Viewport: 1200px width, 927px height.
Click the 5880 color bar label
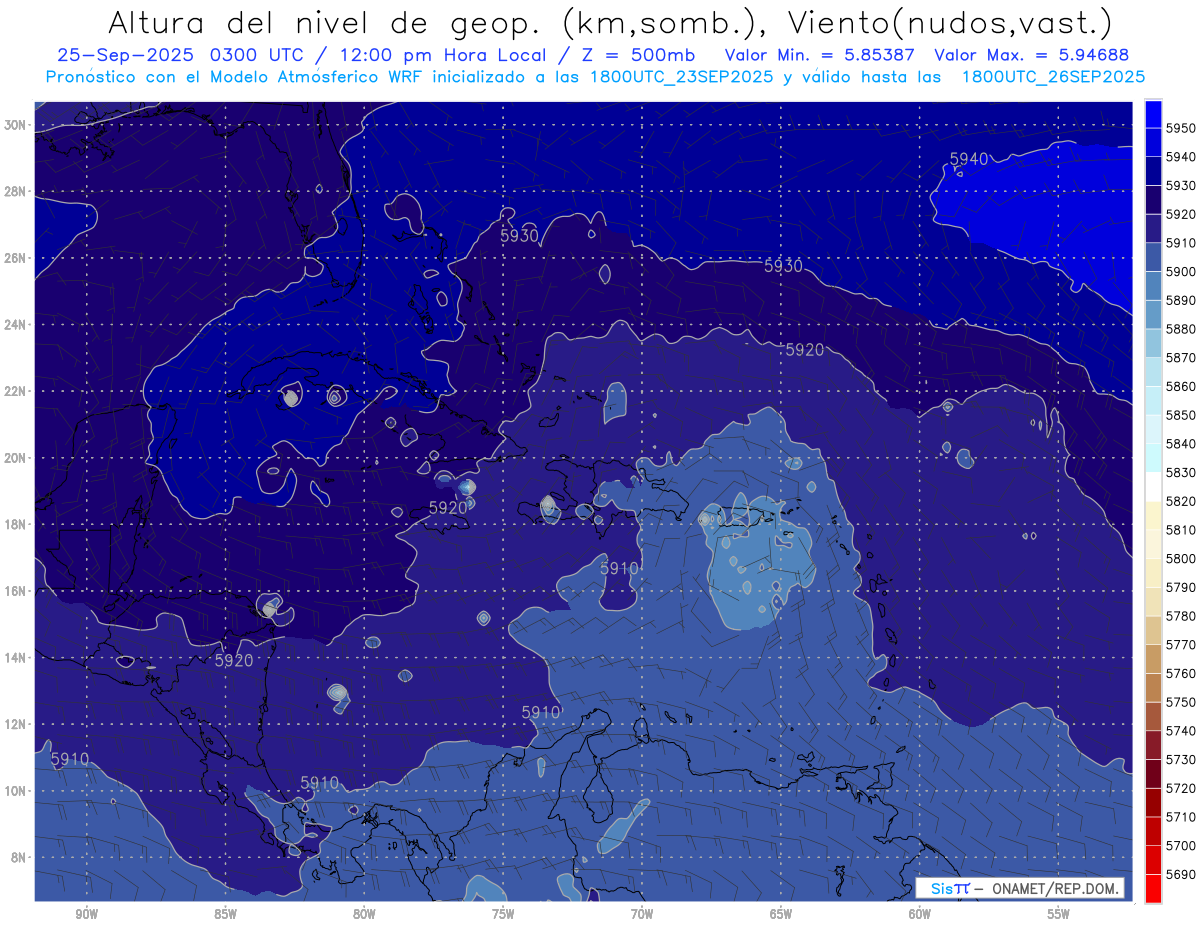pos(1181,329)
